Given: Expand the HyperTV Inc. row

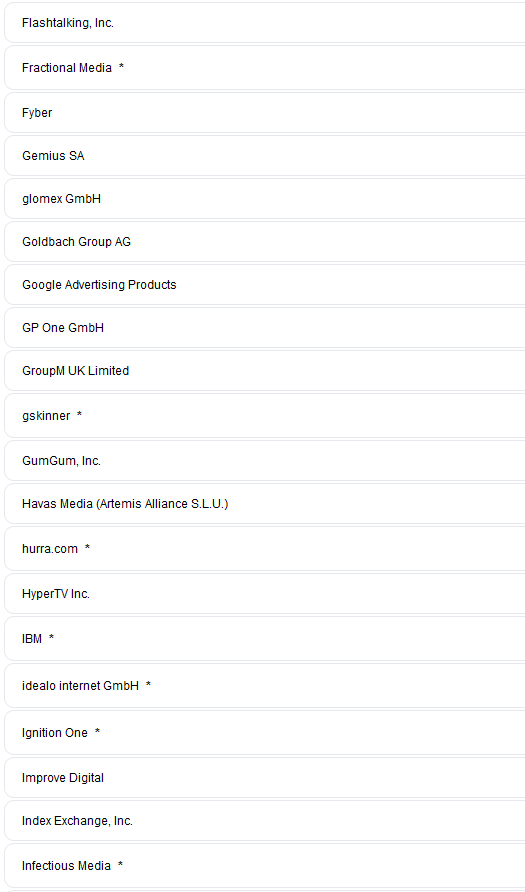Looking at the screenshot, I should (x=264, y=594).
